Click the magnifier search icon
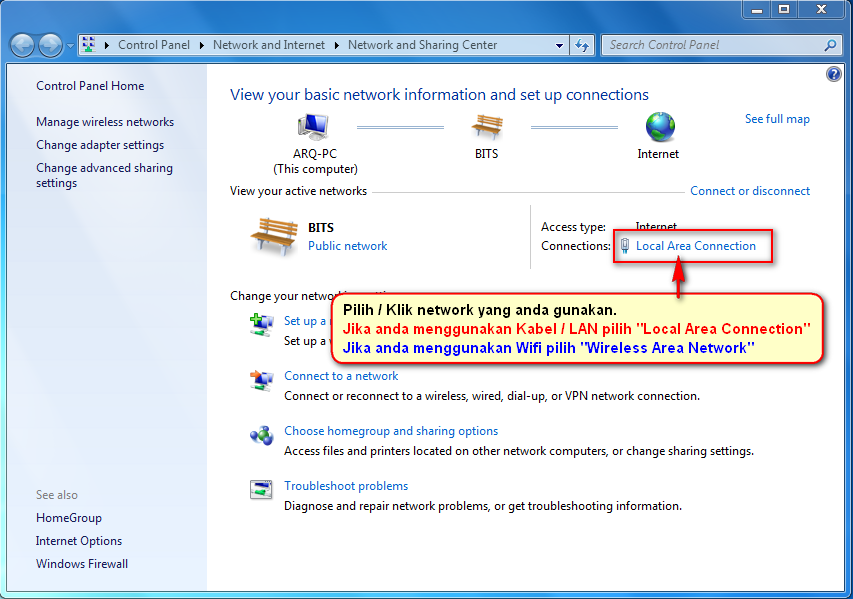The image size is (853, 599). click(830, 45)
